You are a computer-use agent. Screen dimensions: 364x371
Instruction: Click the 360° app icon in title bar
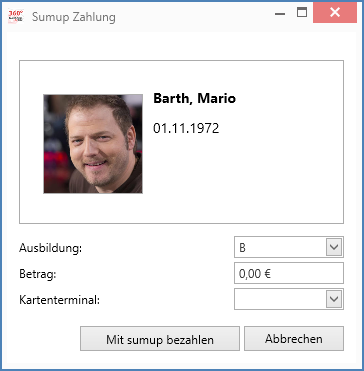(16, 16)
